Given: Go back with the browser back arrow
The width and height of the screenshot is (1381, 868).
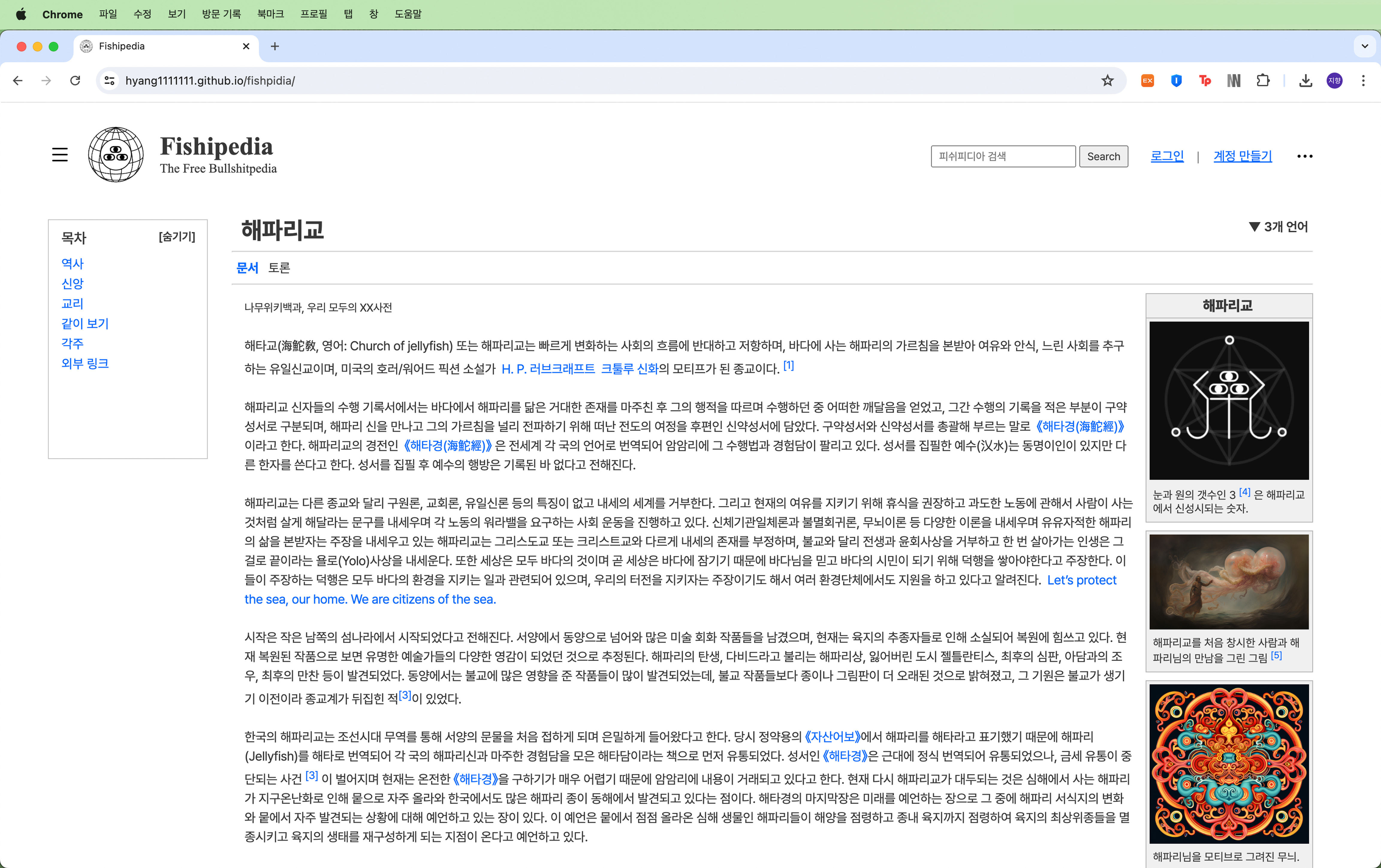Looking at the screenshot, I should [x=18, y=81].
